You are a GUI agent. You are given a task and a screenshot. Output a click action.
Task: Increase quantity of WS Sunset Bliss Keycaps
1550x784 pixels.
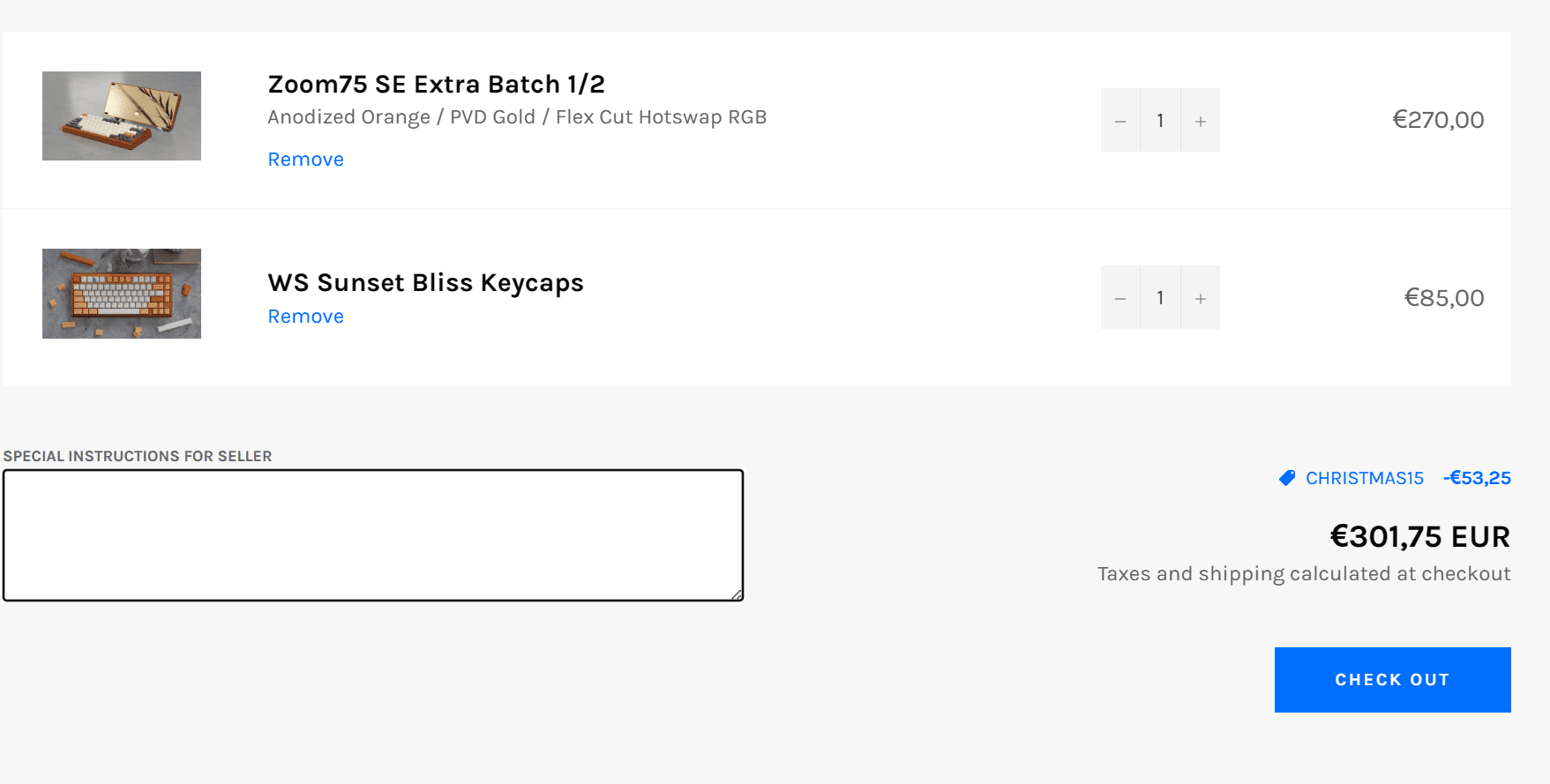coord(1200,297)
